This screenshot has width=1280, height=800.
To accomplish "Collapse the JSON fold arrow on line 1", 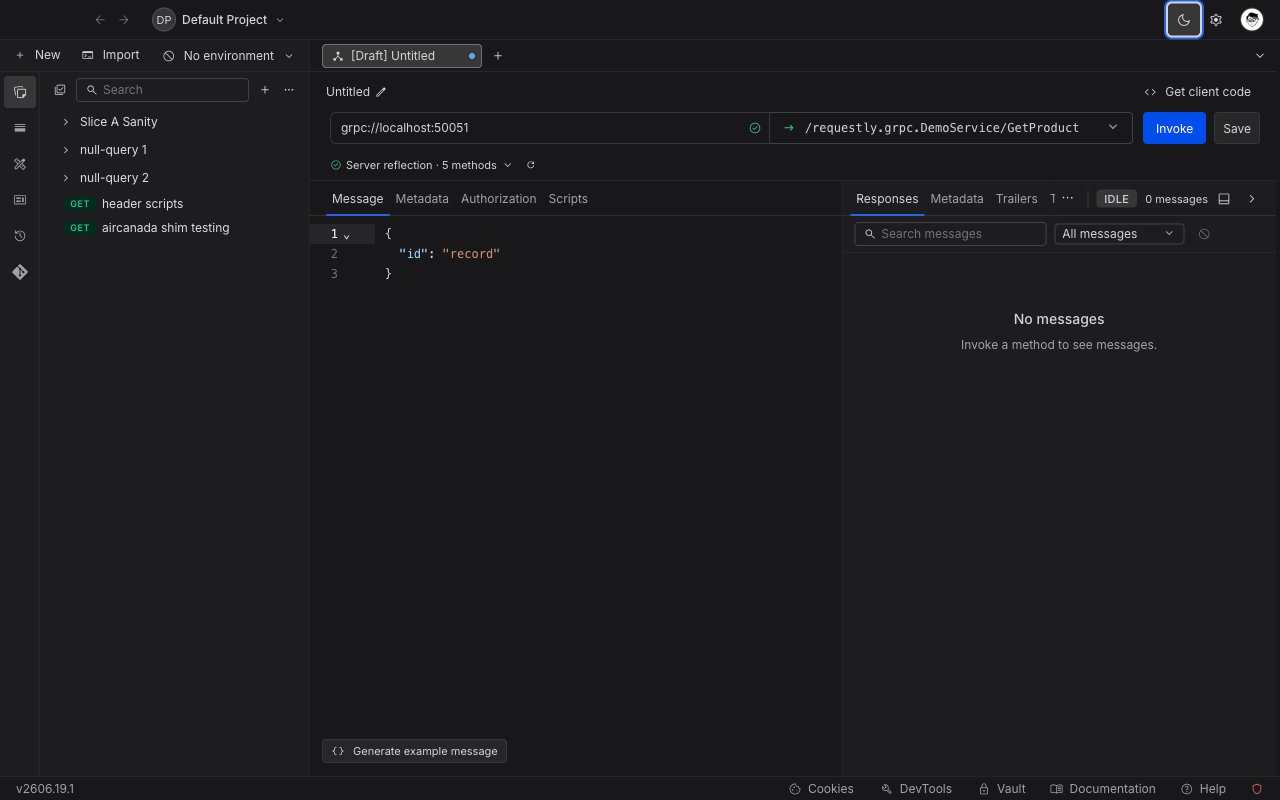I will pos(347,235).
